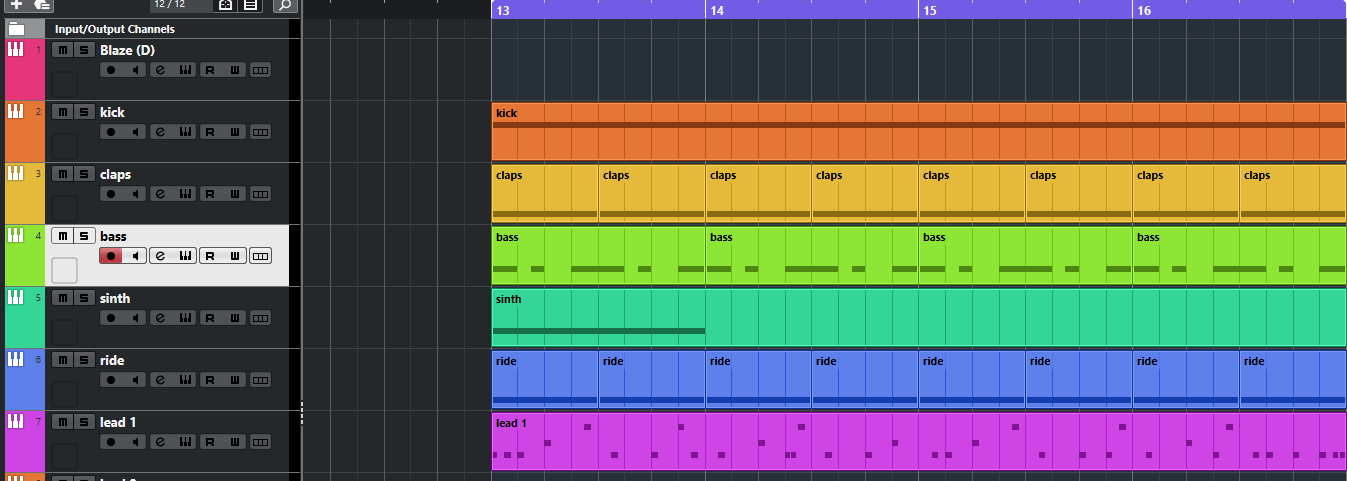Solo the Blaze (D) track
Screen dimensions: 1347x481
tap(84, 50)
